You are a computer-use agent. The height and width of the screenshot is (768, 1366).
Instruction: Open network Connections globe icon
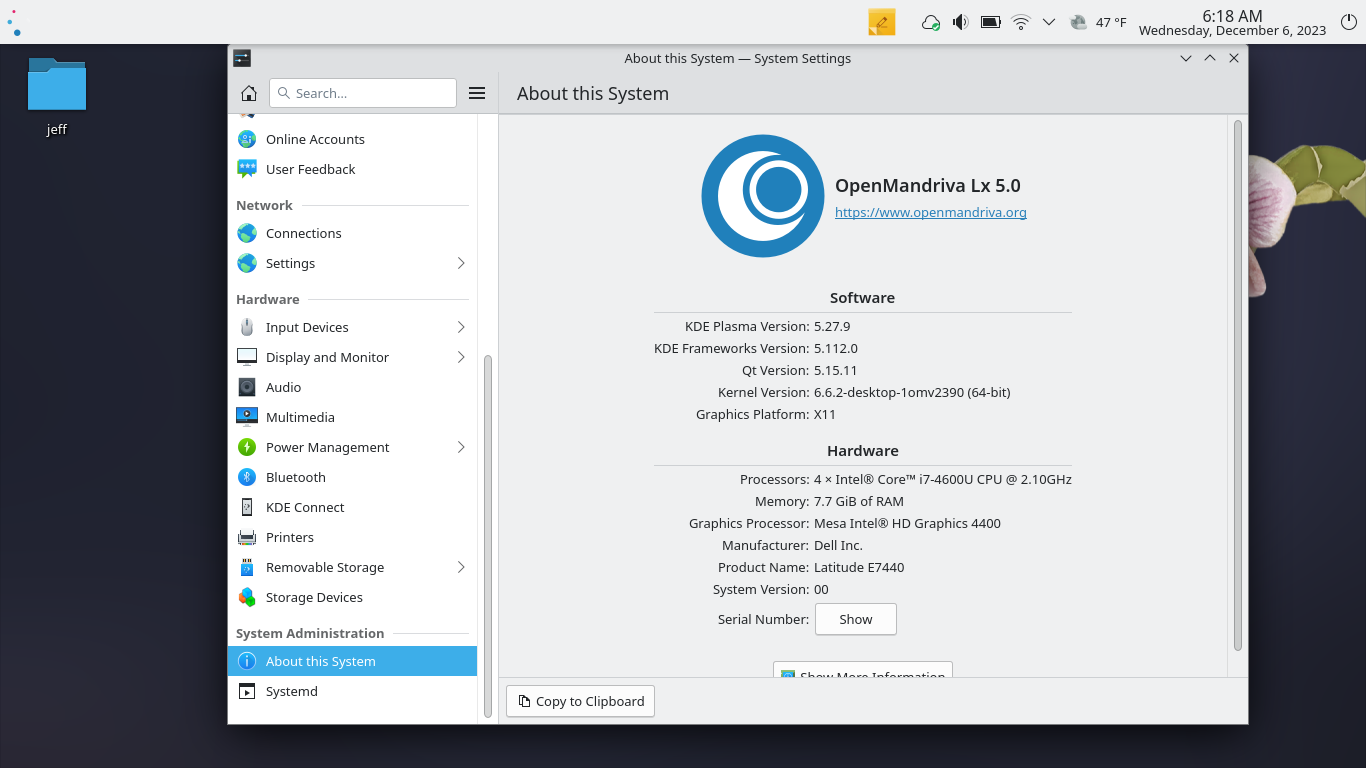[x=247, y=233]
